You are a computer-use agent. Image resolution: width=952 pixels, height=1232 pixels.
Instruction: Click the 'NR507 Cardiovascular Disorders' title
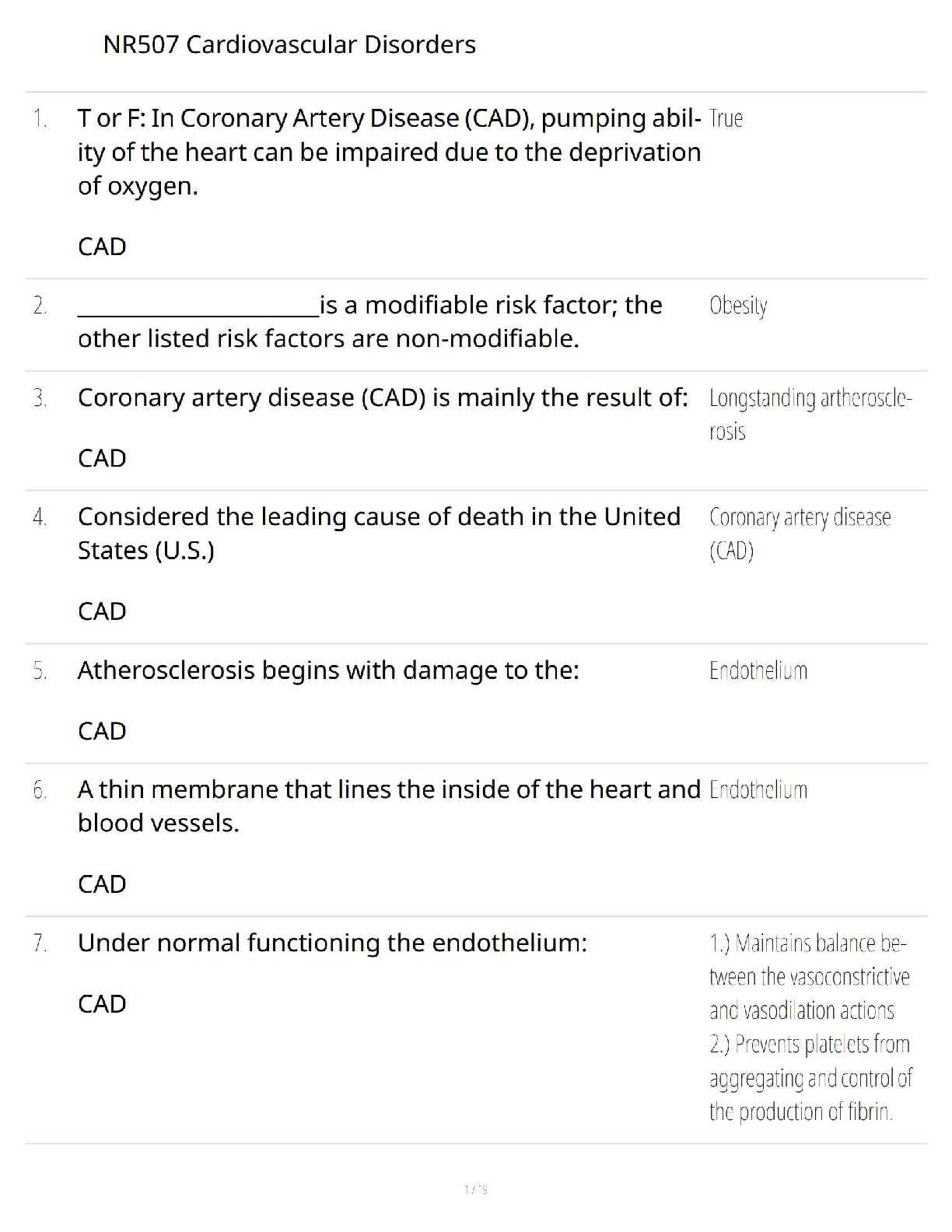coord(289,45)
